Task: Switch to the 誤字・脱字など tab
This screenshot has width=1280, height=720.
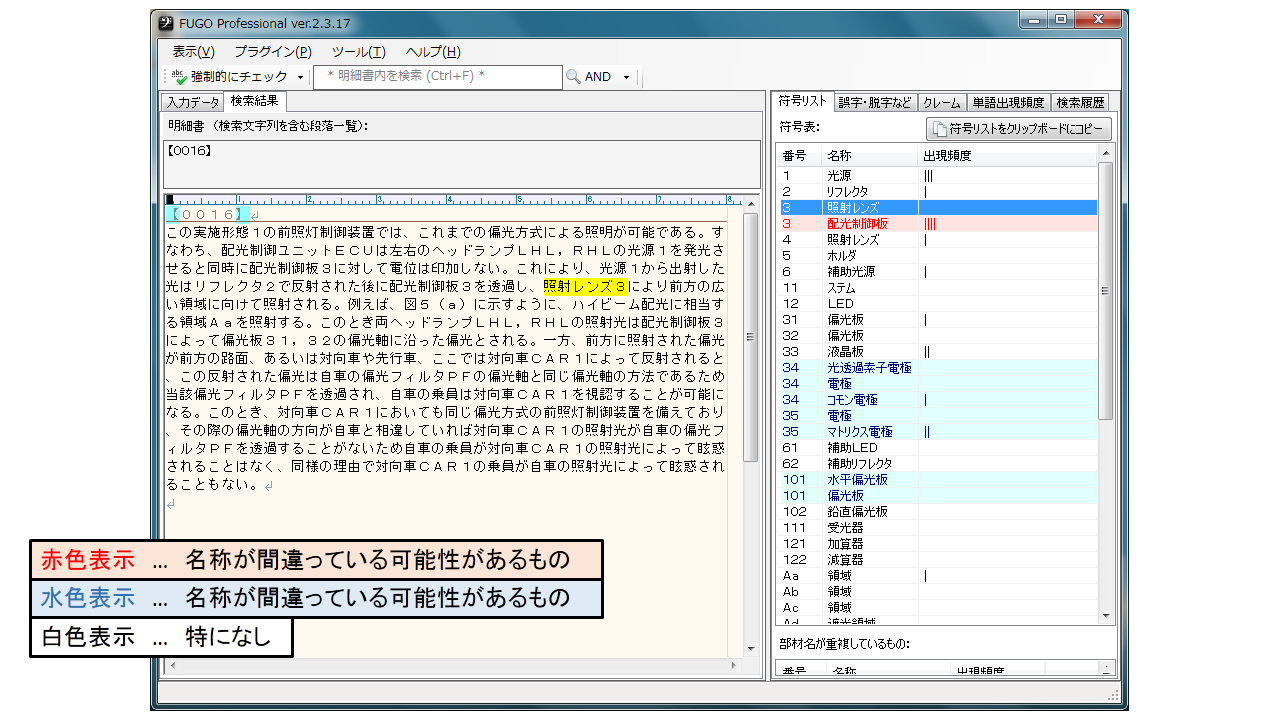Action: (874, 102)
